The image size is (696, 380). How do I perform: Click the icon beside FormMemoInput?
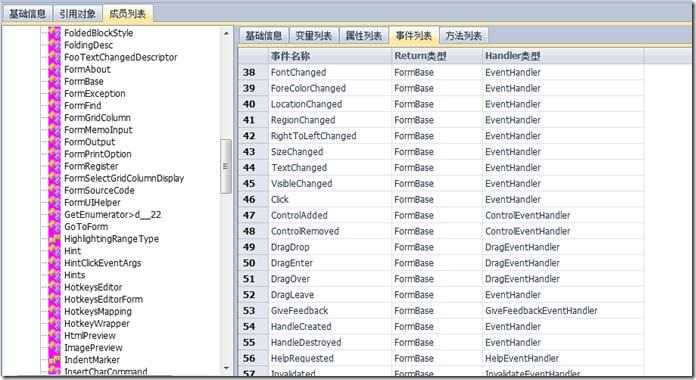54,130
